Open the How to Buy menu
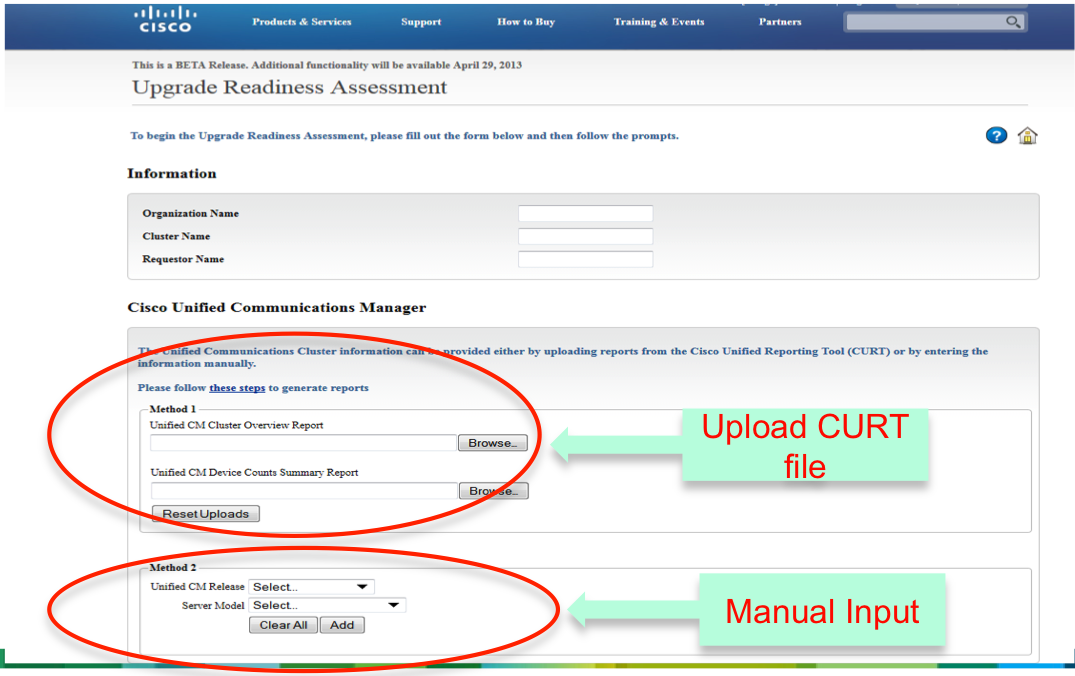The height and width of the screenshot is (676, 1075). (526, 22)
